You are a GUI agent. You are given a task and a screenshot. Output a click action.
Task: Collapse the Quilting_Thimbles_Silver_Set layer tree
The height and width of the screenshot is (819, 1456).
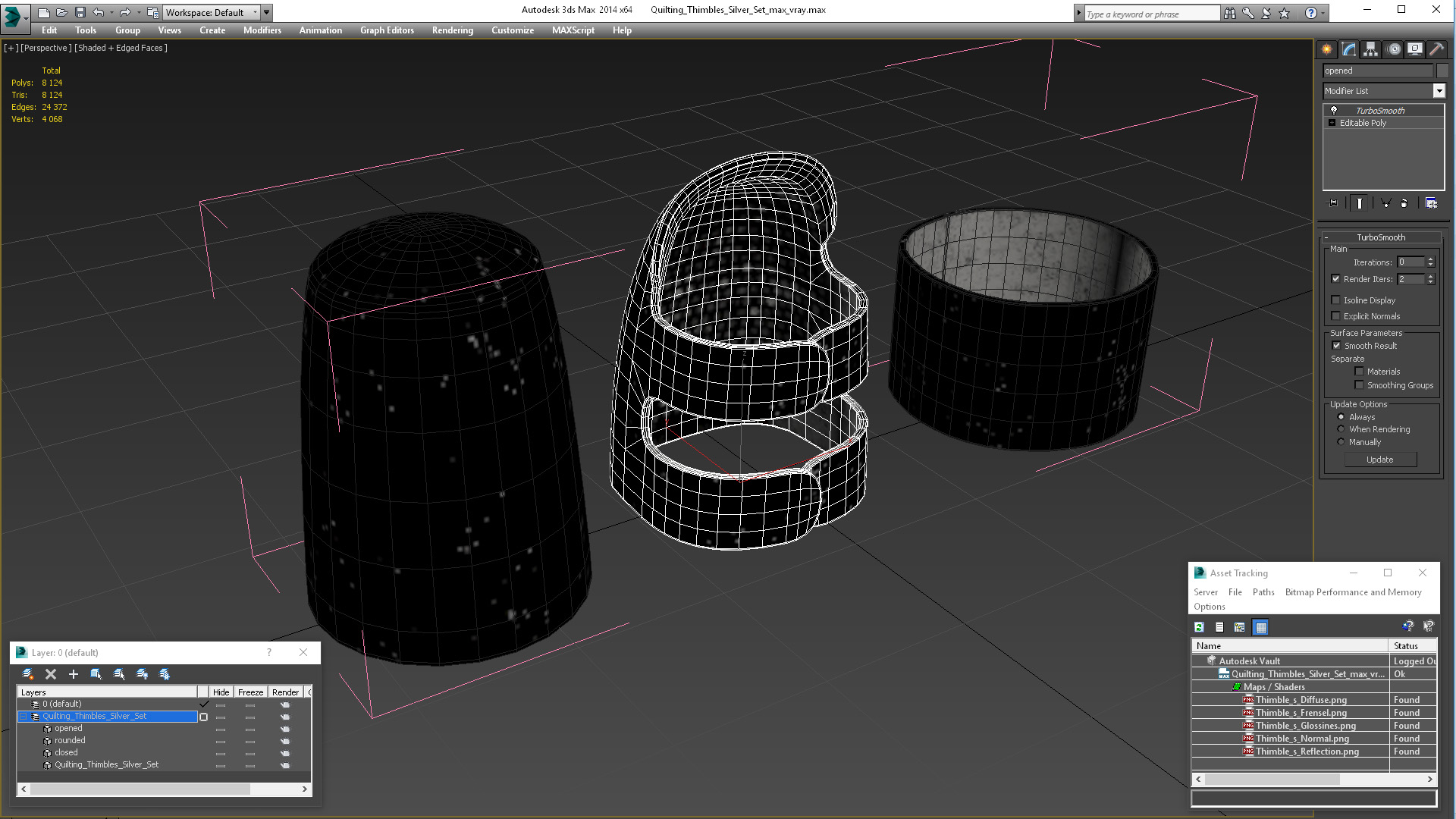click(23, 717)
